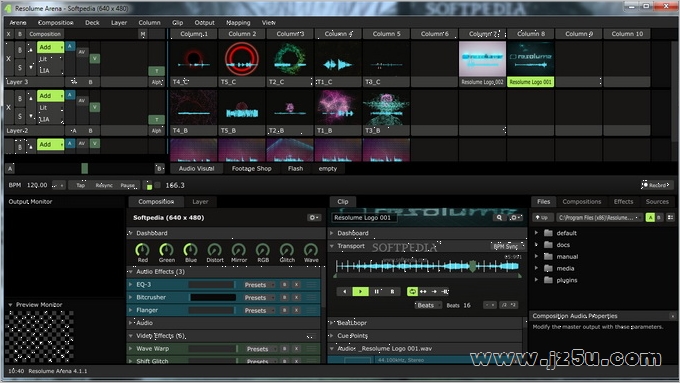Open Bitcrusher Presets dropdown

(x=258, y=298)
